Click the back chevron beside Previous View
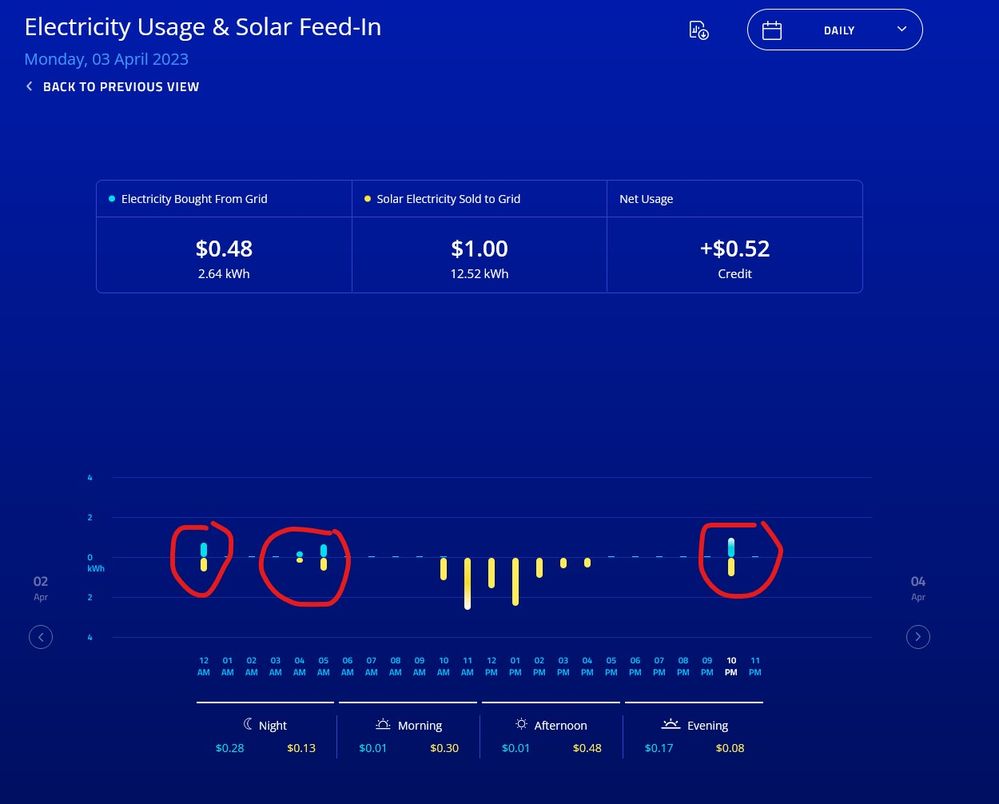 coord(30,87)
